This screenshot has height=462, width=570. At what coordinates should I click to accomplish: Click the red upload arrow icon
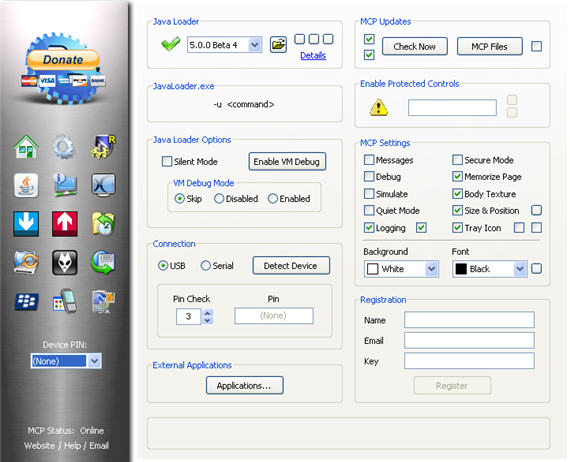[x=64, y=224]
